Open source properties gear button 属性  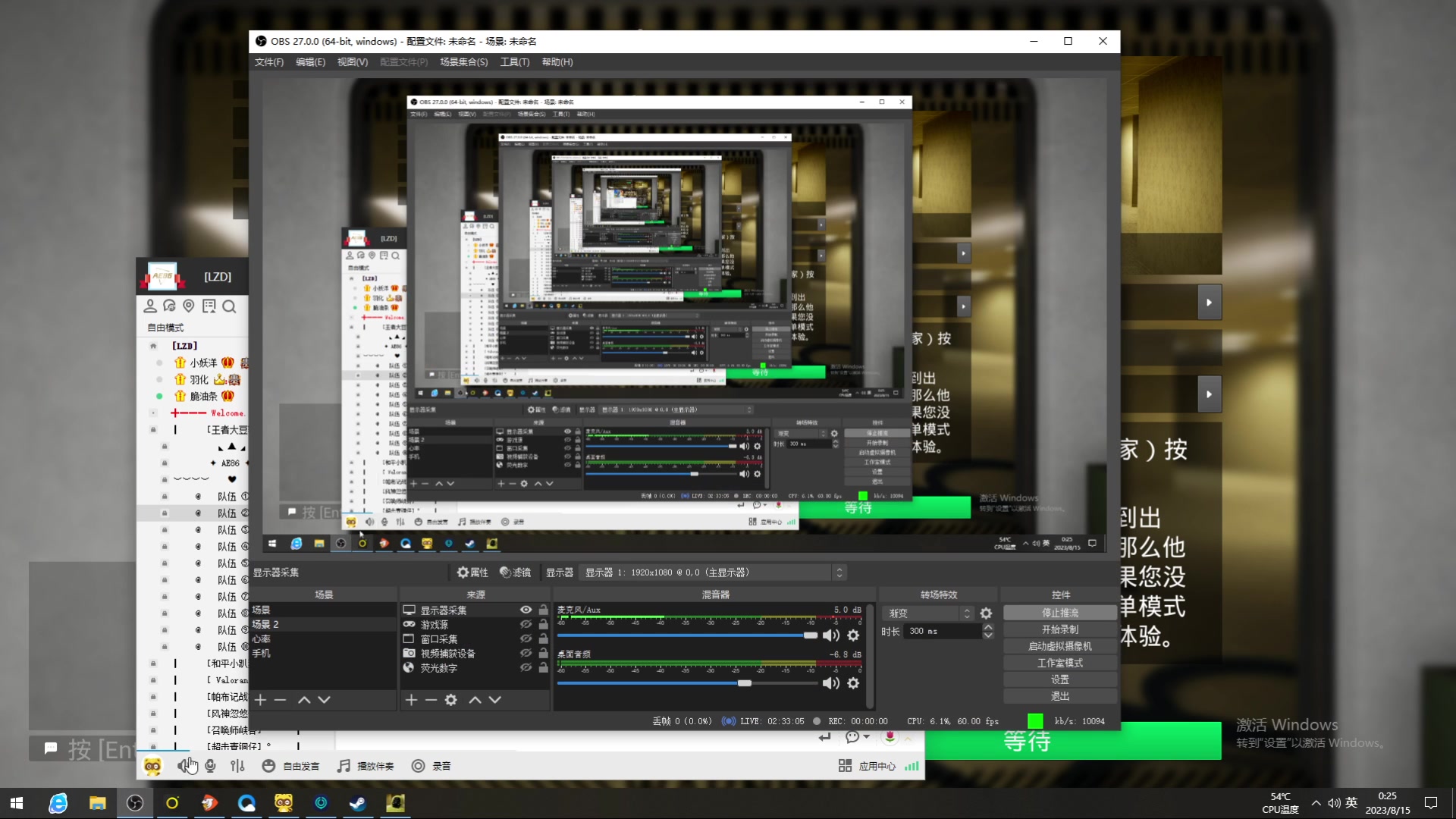coord(472,573)
